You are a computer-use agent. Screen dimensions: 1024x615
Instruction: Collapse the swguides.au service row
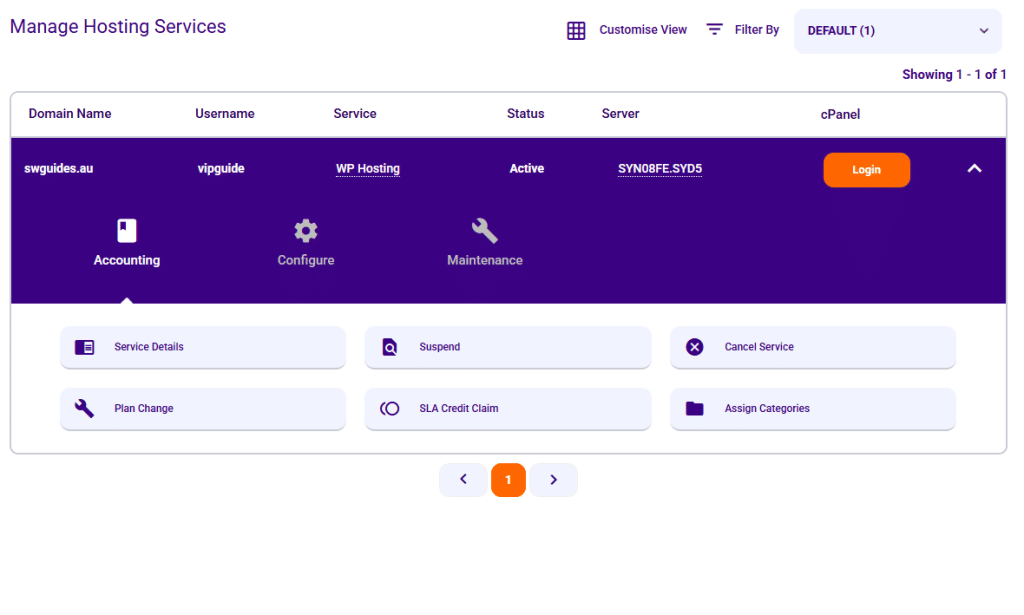tap(974, 169)
